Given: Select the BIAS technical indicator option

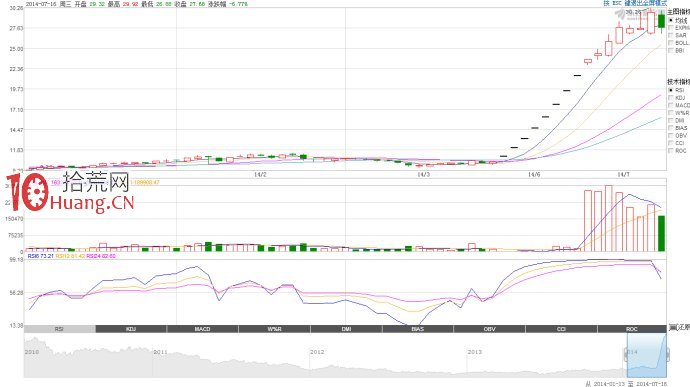Looking at the screenshot, I should coord(671,128).
